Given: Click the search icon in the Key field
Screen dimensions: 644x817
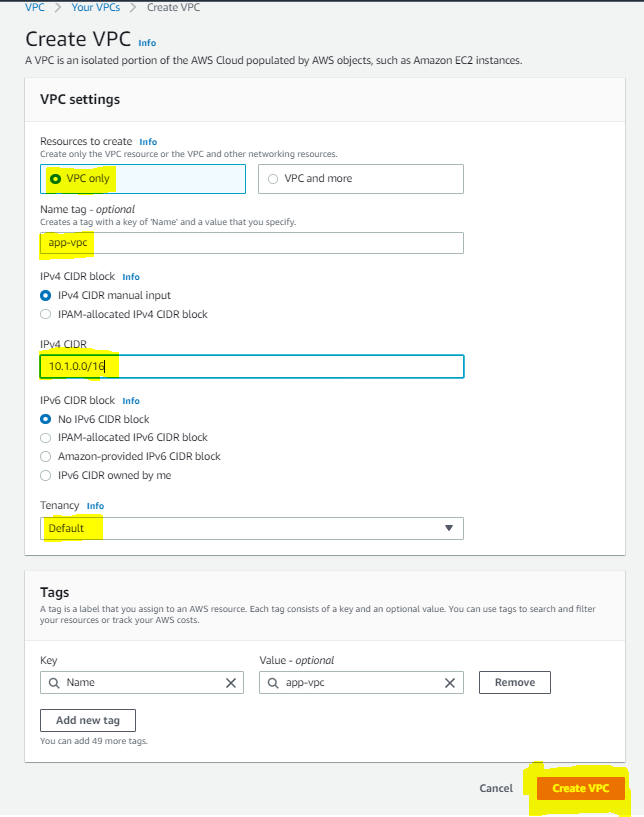Looking at the screenshot, I should (x=54, y=682).
